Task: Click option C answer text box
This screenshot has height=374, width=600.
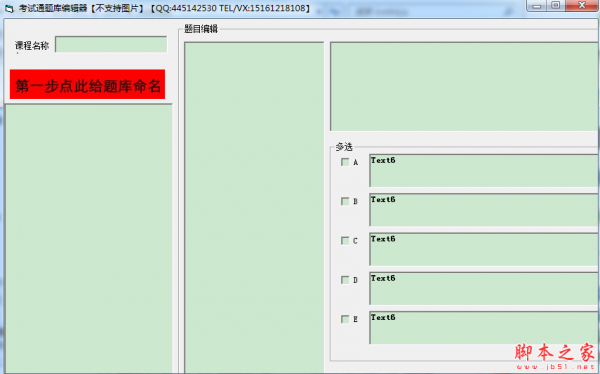Action: pyautogui.click(x=484, y=249)
